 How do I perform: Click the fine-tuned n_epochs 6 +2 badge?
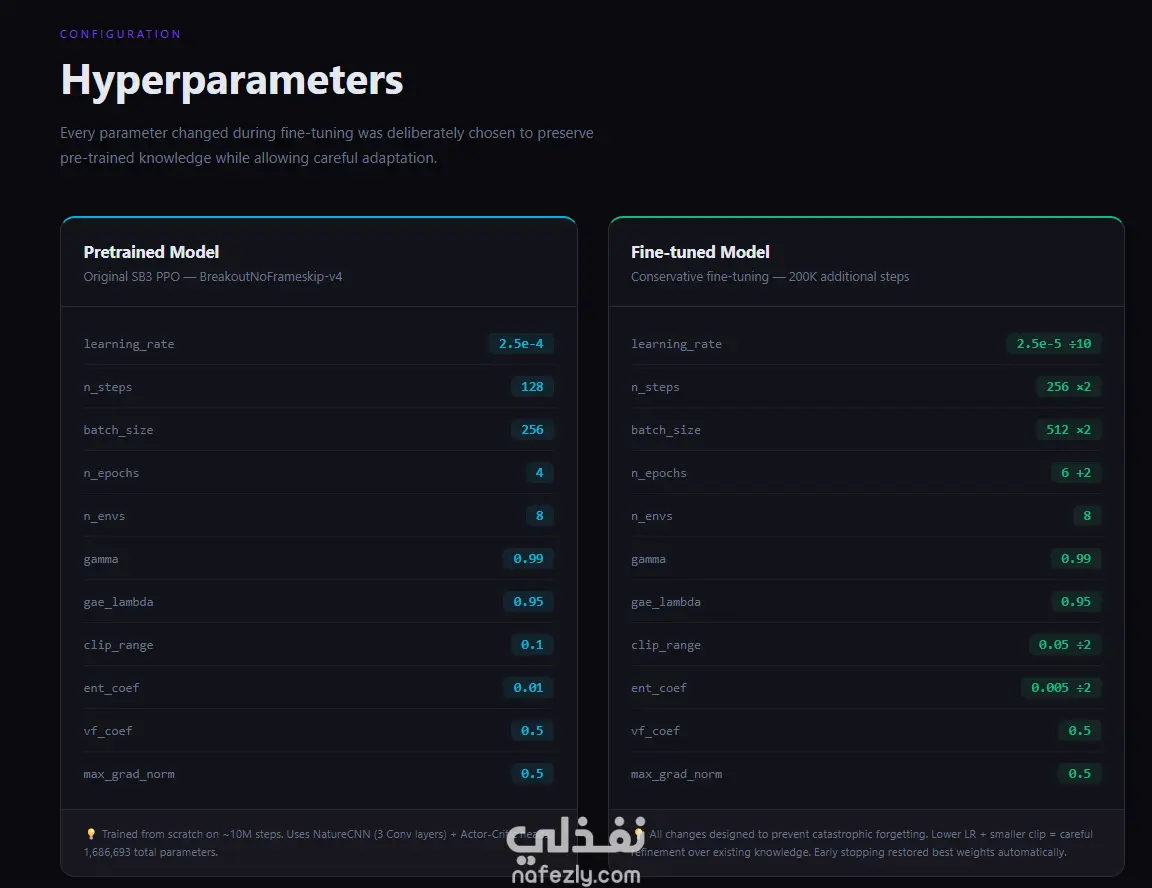(x=1076, y=473)
